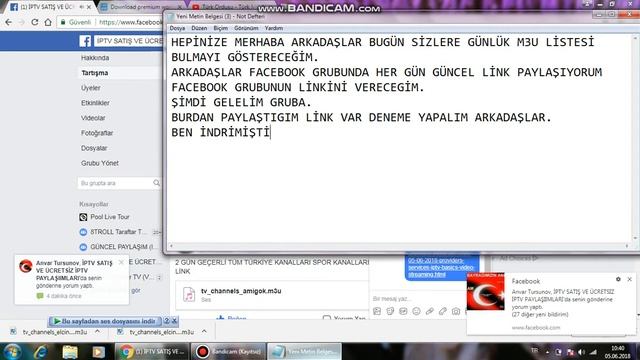Open the Biçim menu in Notepad
640x360 pixels.
(x=220, y=28)
